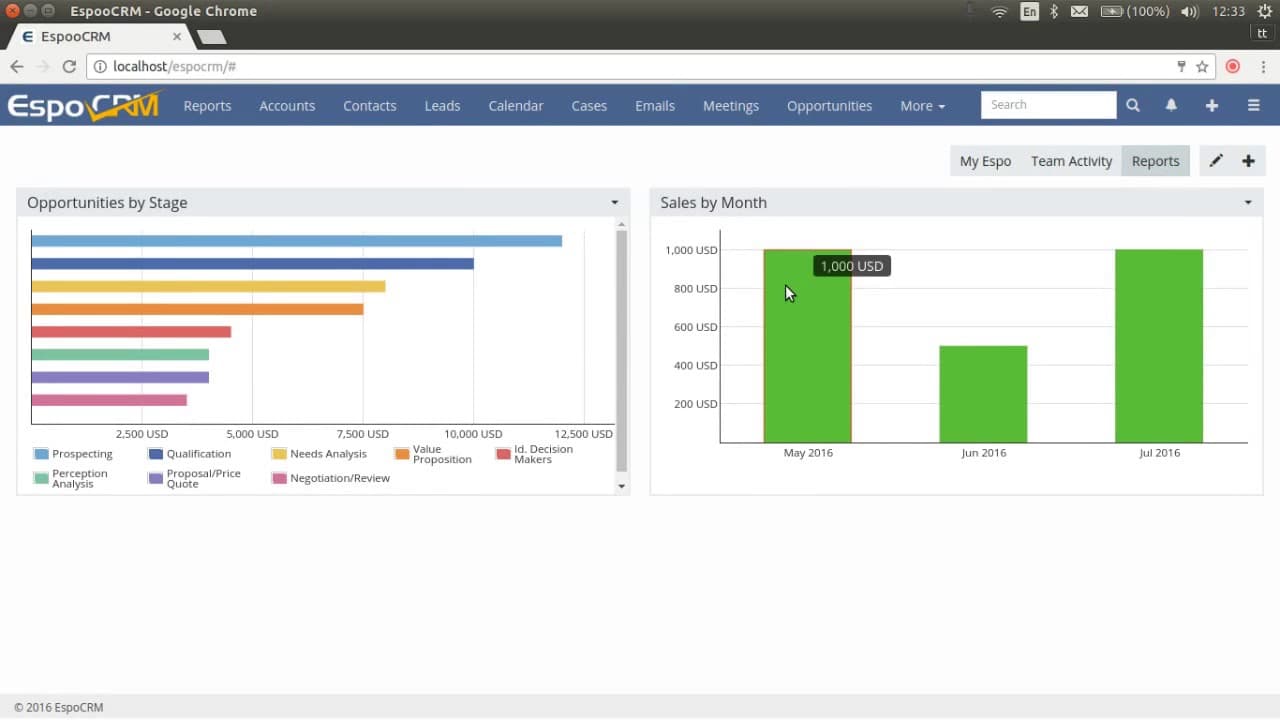The image size is (1280, 720).
Task: Click the pencil edit dashboard icon
Action: pyautogui.click(x=1216, y=160)
